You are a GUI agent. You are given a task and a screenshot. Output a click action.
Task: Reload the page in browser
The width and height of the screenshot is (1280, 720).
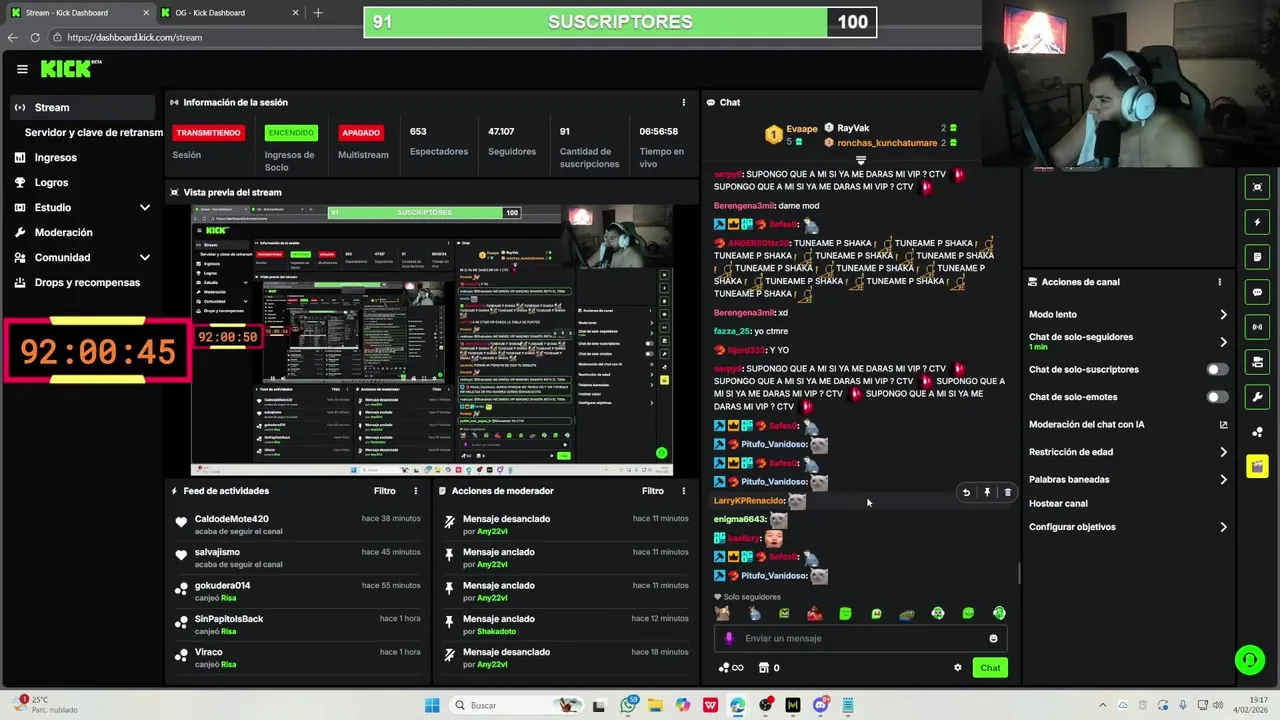[x=35, y=37]
